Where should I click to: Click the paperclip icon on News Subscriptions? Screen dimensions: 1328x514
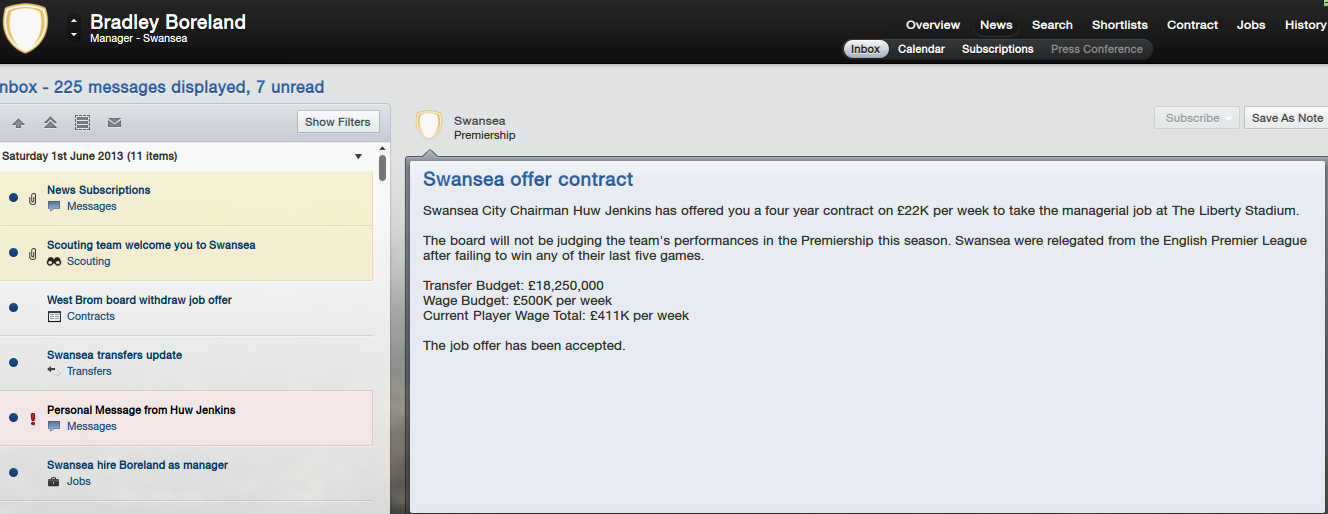click(32, 198)
